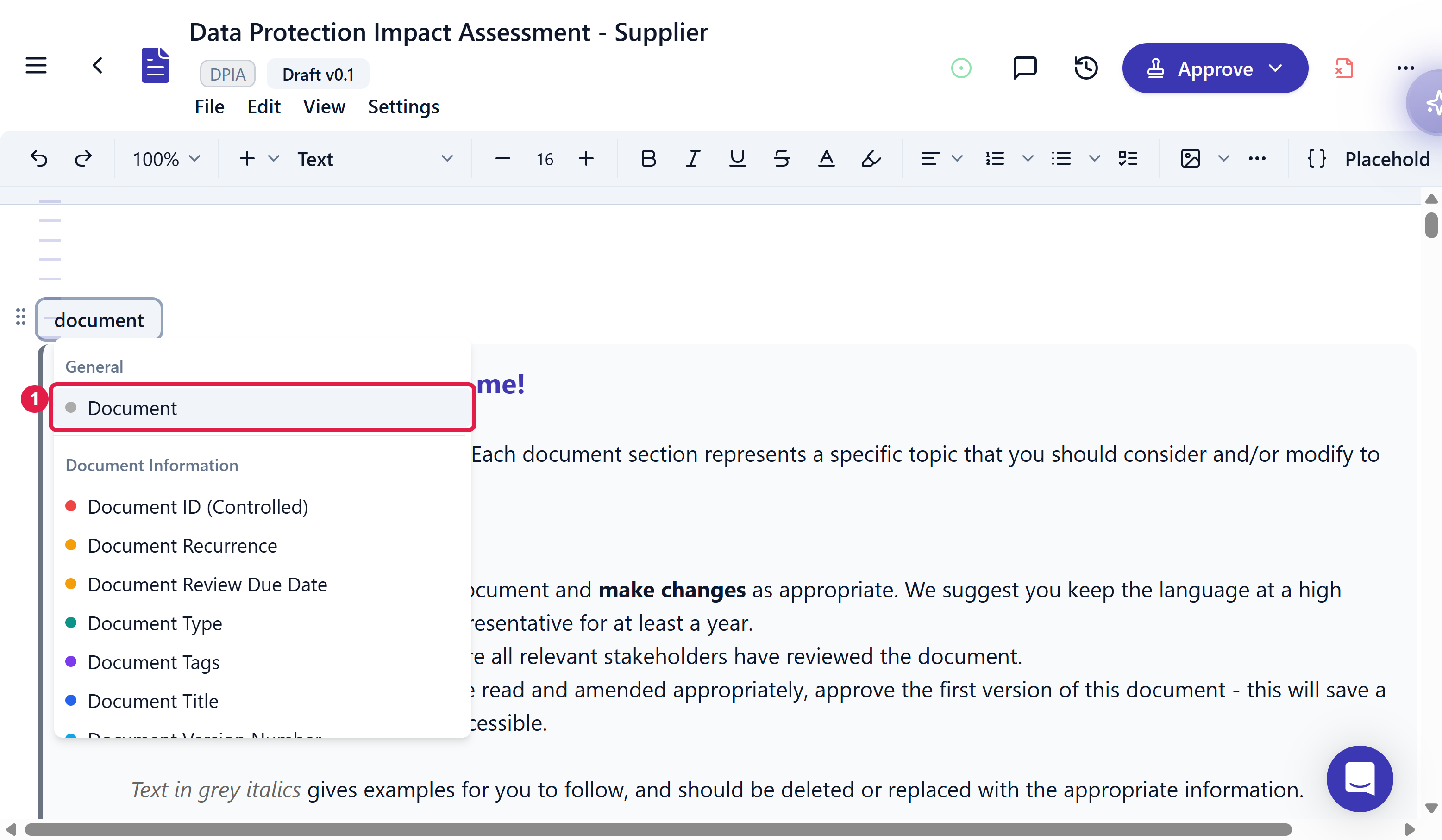Click the Approve button
This screenshot has height=840, width=1442.
(x=1215, y=68)
